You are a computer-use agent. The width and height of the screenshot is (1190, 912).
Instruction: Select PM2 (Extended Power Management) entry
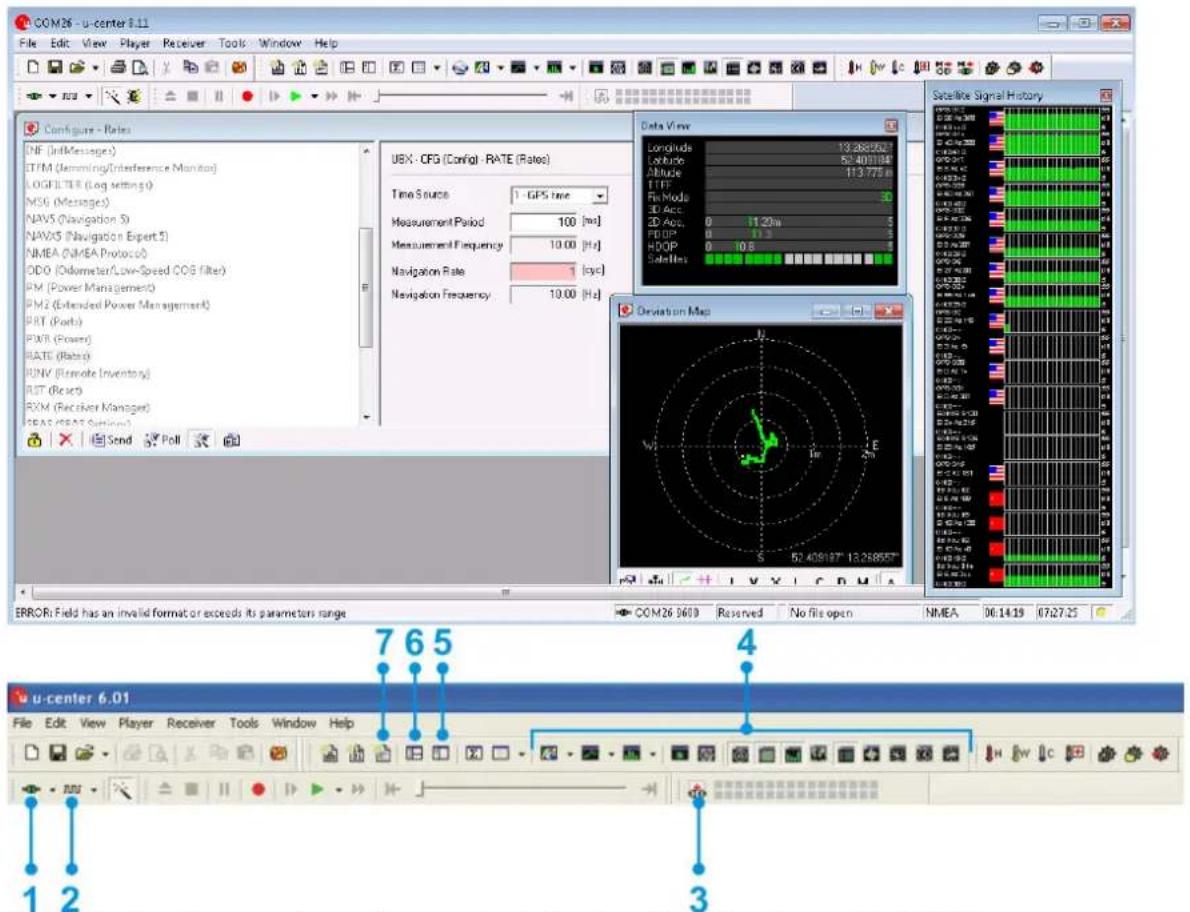118,304
